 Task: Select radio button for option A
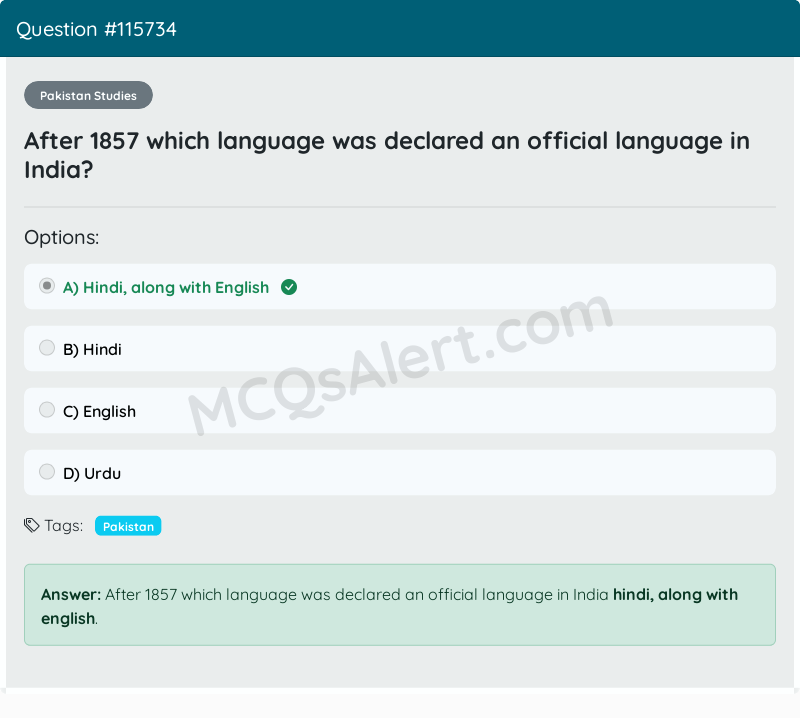(46, 285)
